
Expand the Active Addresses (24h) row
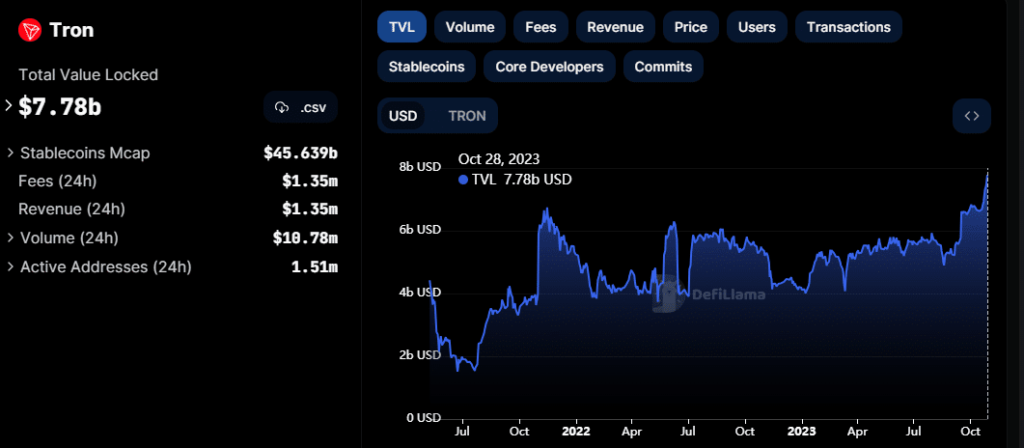[x=10, y=267]
